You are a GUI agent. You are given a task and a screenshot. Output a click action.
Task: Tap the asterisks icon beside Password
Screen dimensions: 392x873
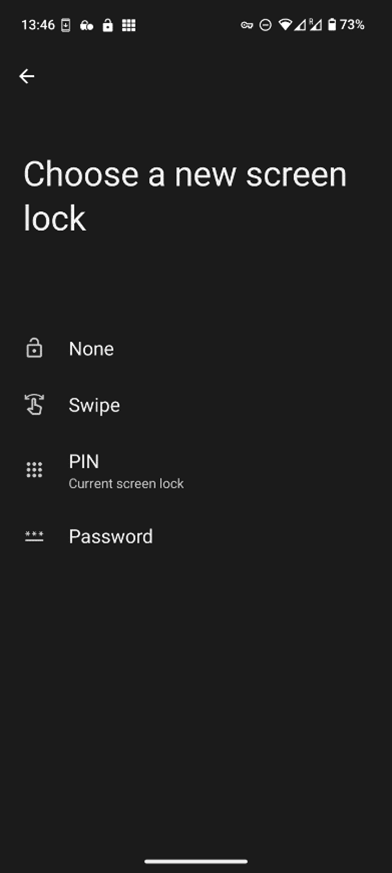(34, 536)
